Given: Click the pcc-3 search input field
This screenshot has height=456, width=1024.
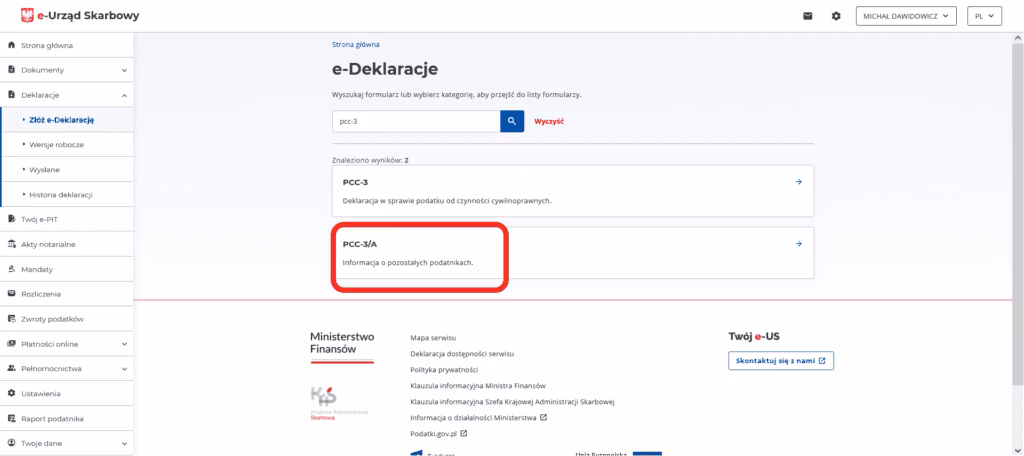Looking at the screenshot, I should pos(416,121).
